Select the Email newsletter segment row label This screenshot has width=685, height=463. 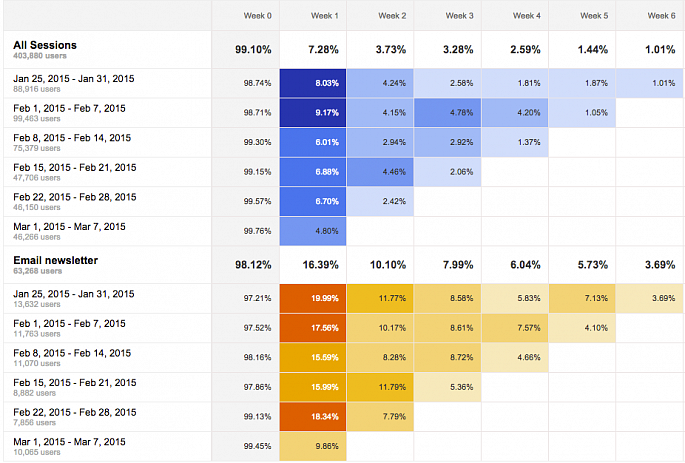(55, 260)
